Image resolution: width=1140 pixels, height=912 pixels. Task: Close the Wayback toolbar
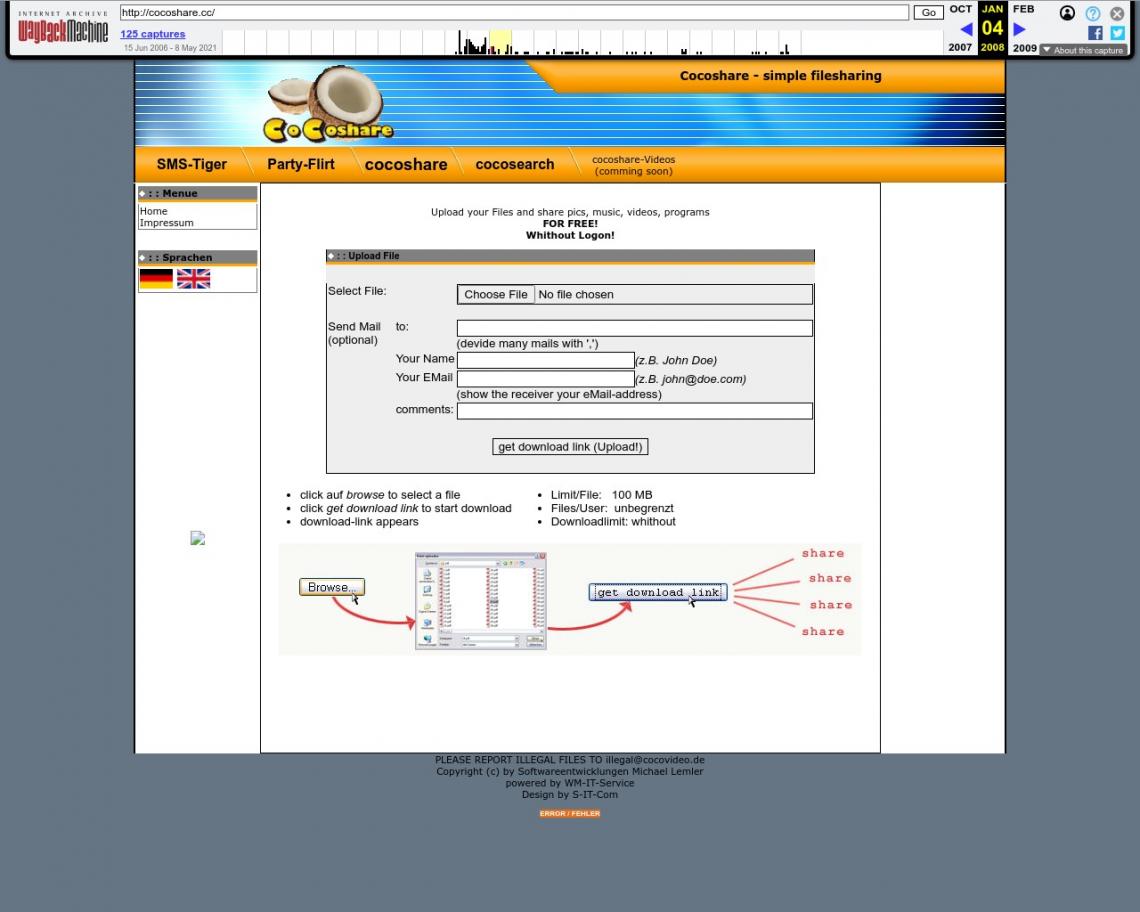pos(1117,13)
